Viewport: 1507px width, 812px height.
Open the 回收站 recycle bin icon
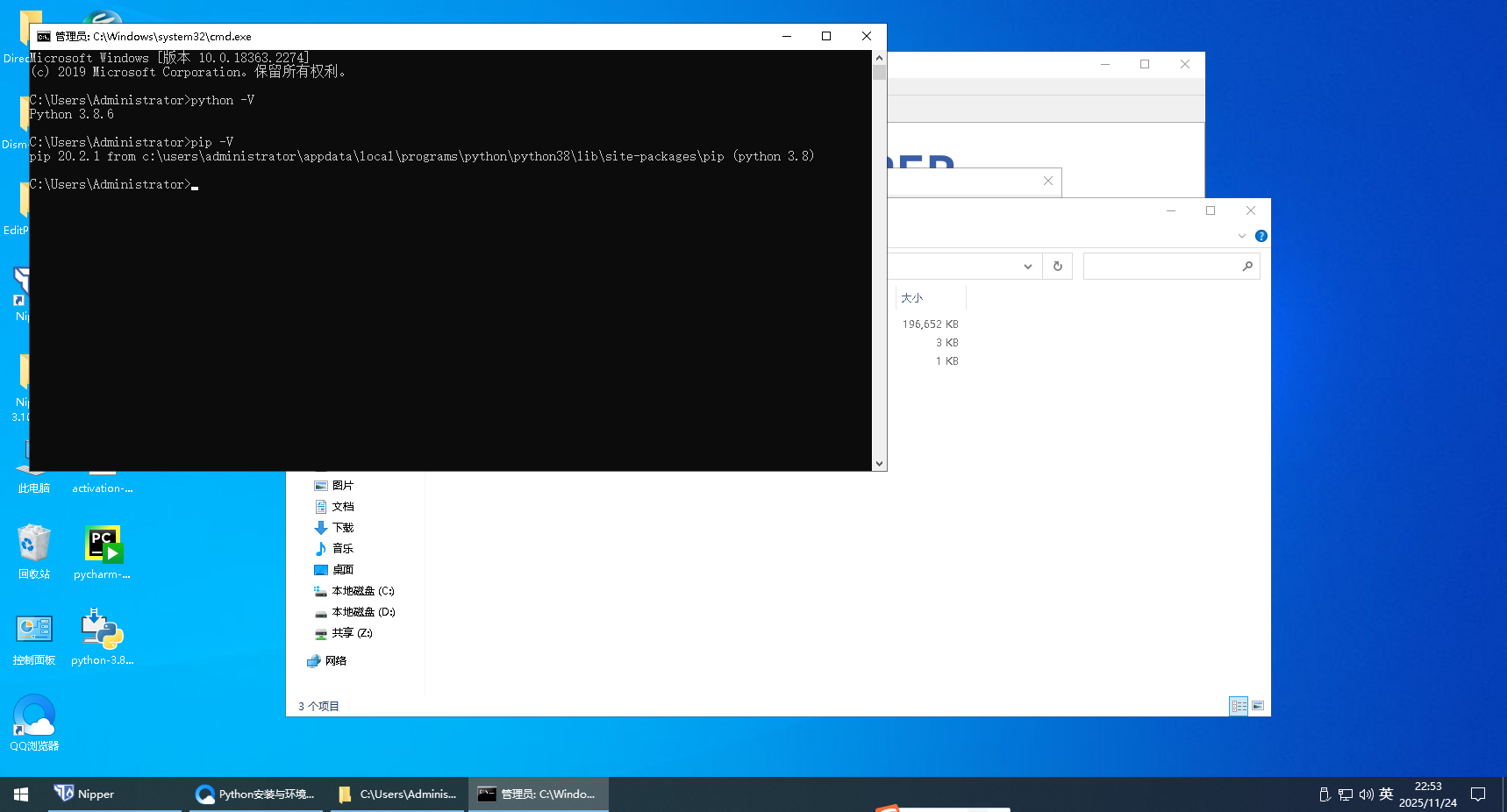[34, 545]
